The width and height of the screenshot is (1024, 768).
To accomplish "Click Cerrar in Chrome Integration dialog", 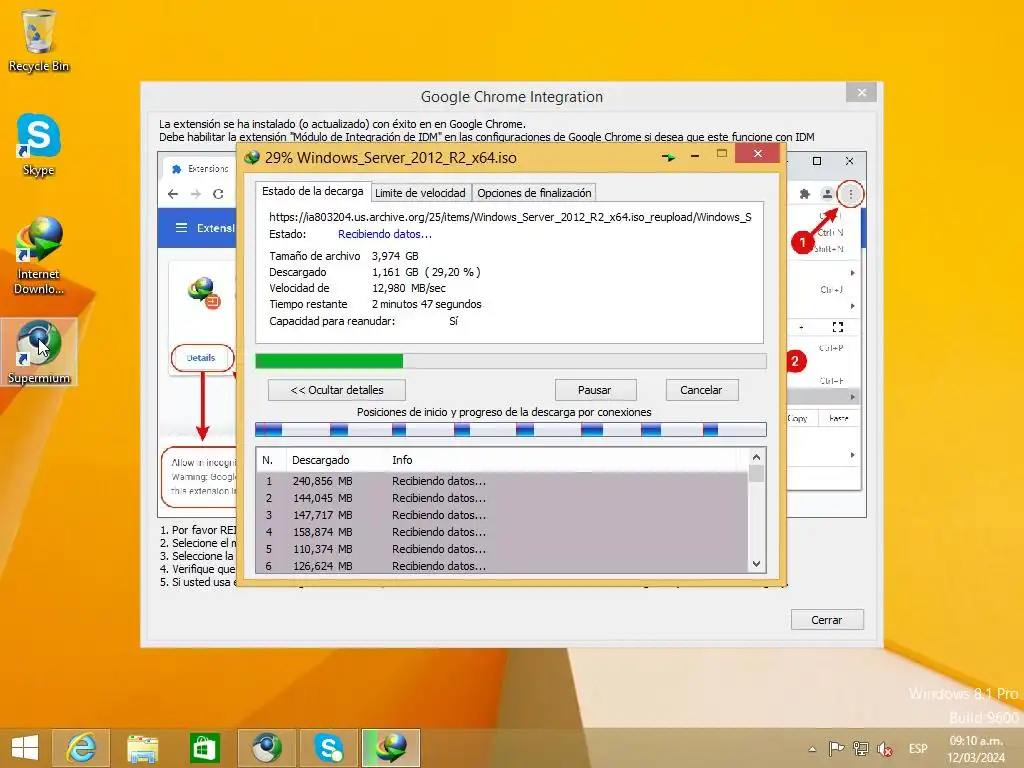I will (x=827, y=620).
